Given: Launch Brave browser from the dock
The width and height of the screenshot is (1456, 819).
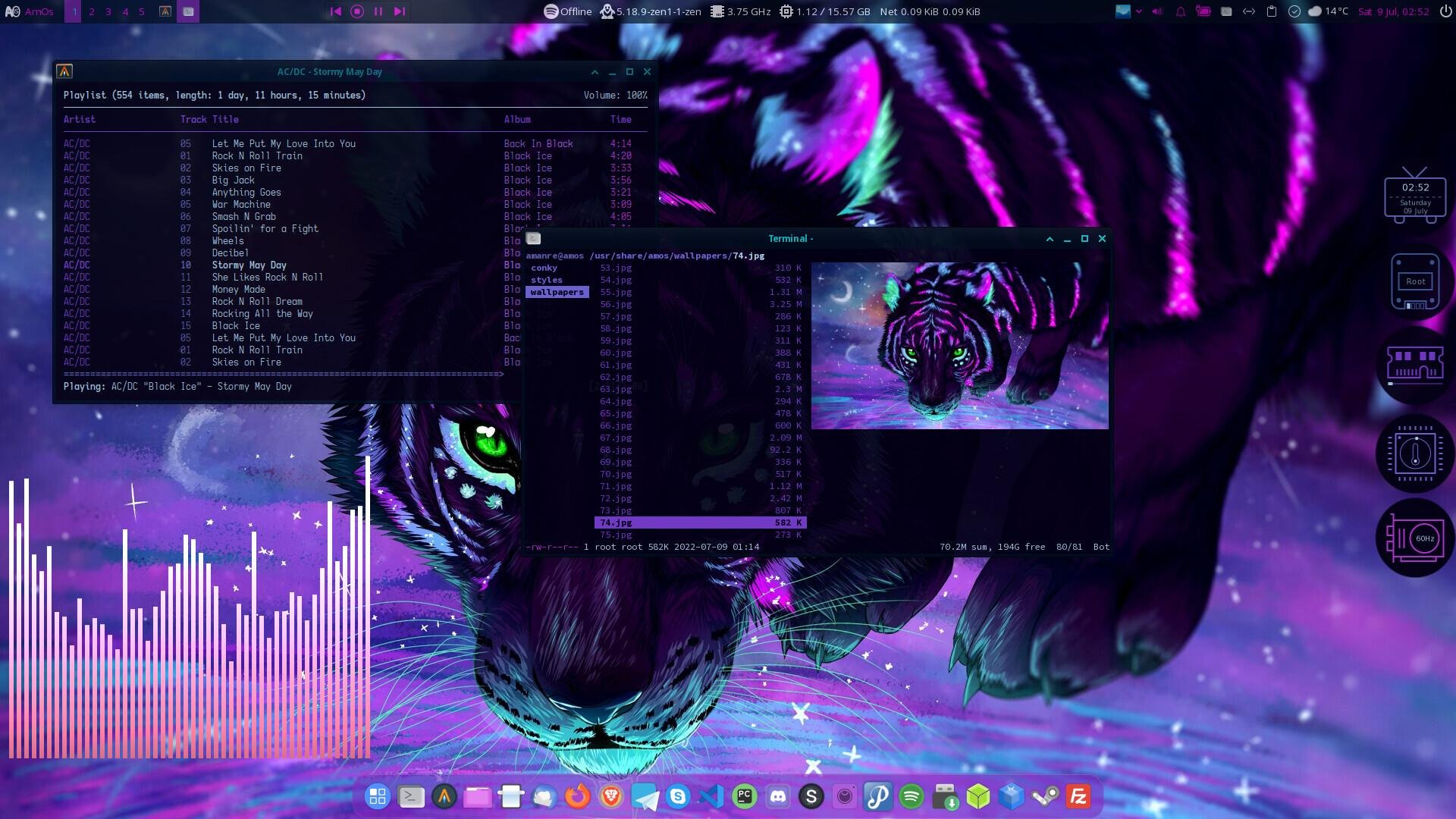Looking at the screenshot, I should click(611, 796).
